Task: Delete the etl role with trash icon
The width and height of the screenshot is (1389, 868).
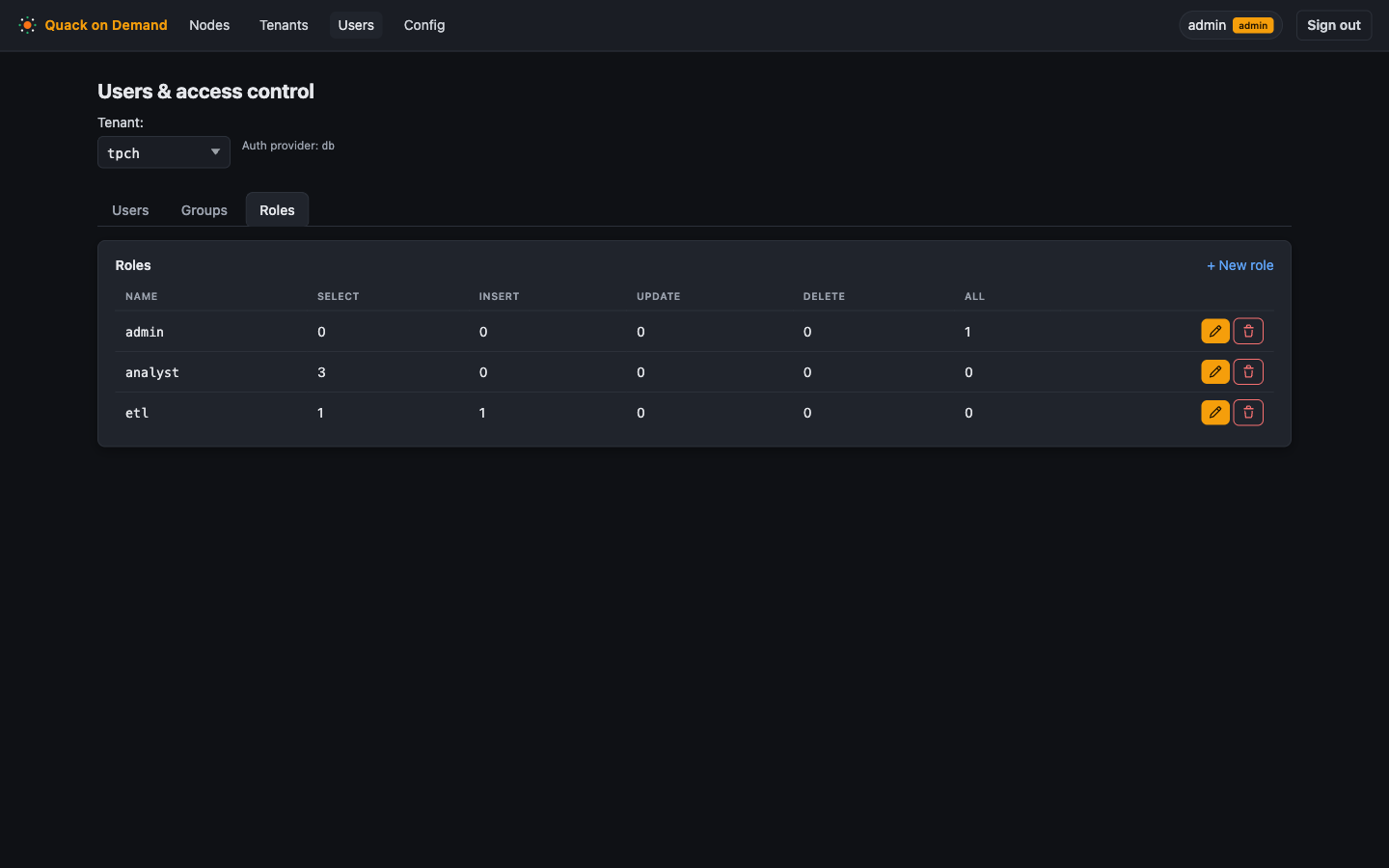Action: point(1248,412)
